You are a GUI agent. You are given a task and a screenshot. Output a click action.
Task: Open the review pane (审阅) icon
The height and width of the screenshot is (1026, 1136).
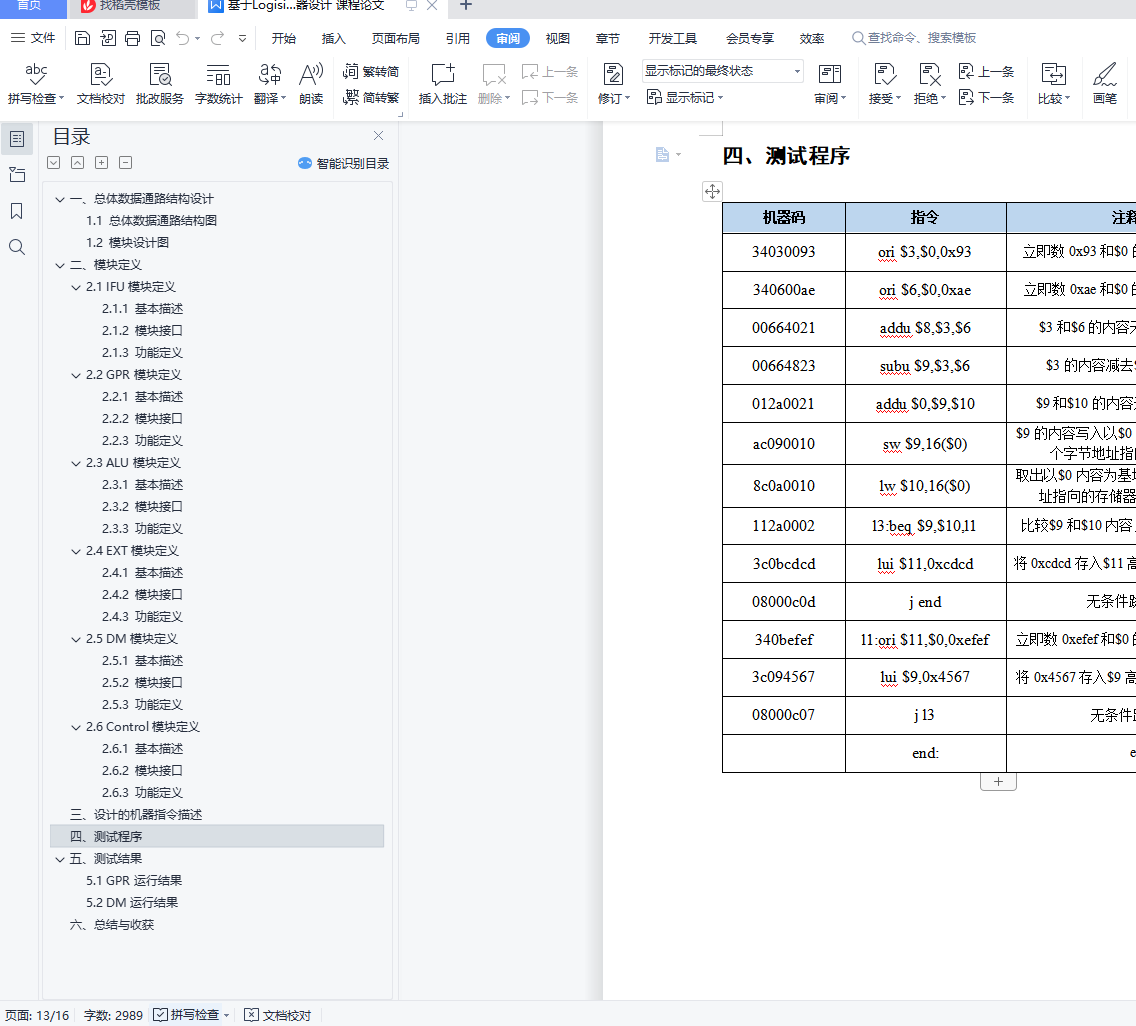point(830,75)
